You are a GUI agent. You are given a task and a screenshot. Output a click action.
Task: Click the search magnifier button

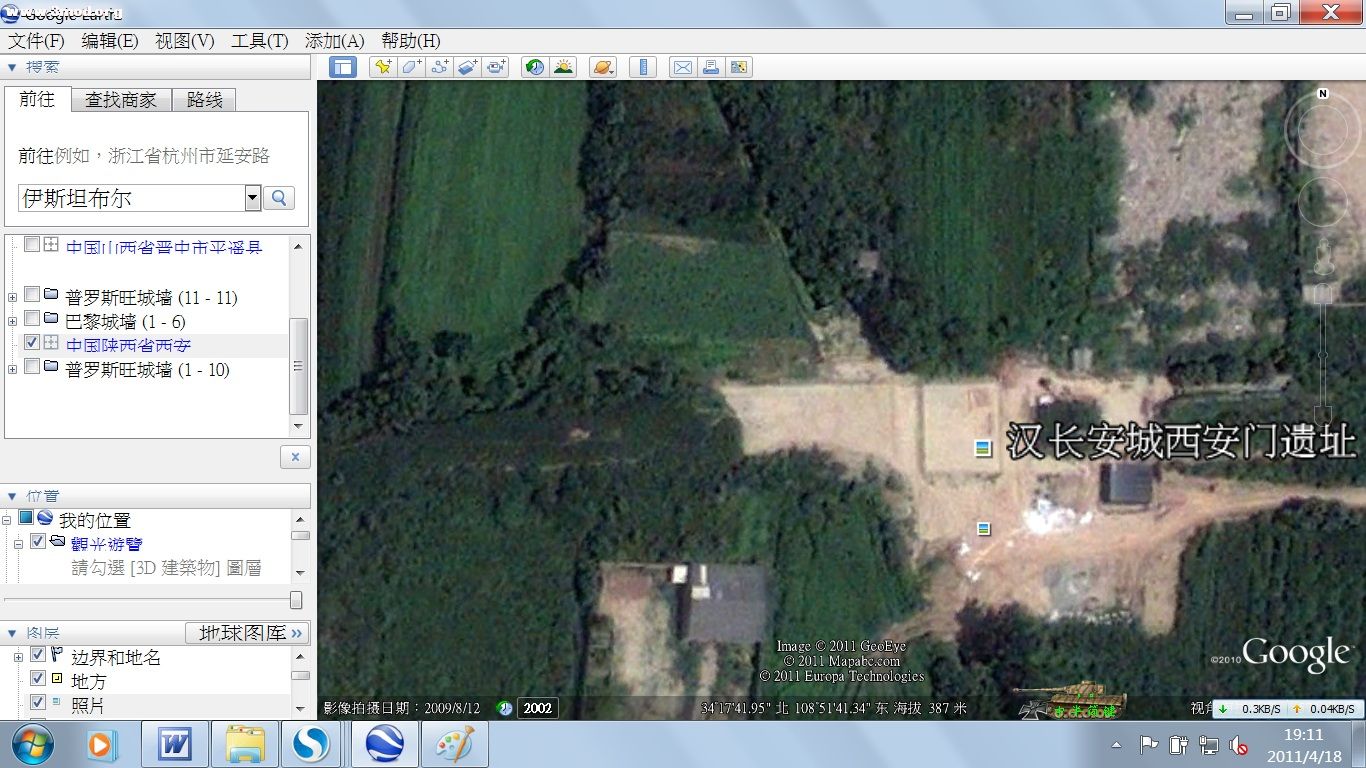279,198
